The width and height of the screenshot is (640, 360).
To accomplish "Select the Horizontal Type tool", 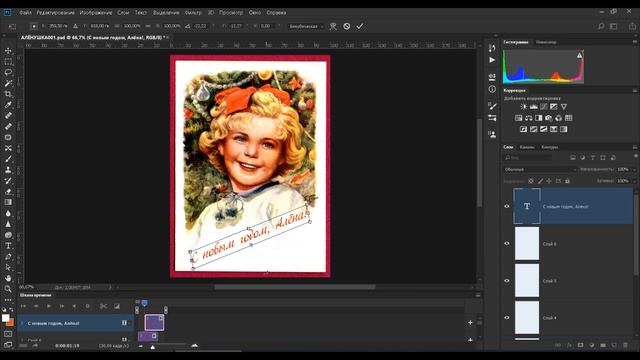I will [x=8, y=246].
